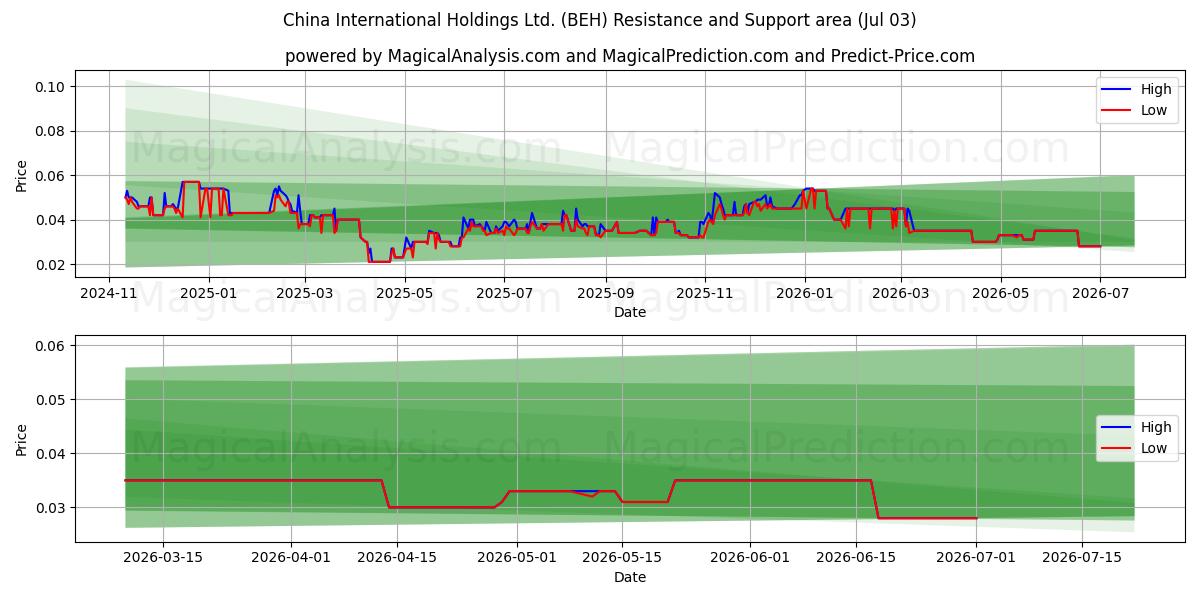Click the 2026-03 tick label in upper chart
Screen dimensions: 1200x600
(x=901, y=293)
